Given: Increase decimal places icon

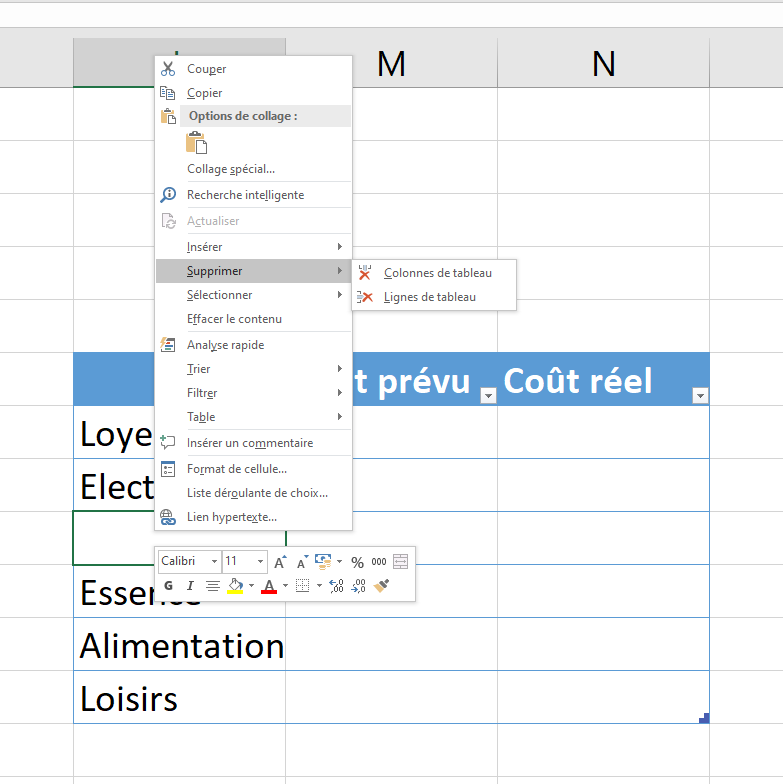Looking at the screenshot, I should 336,586.
